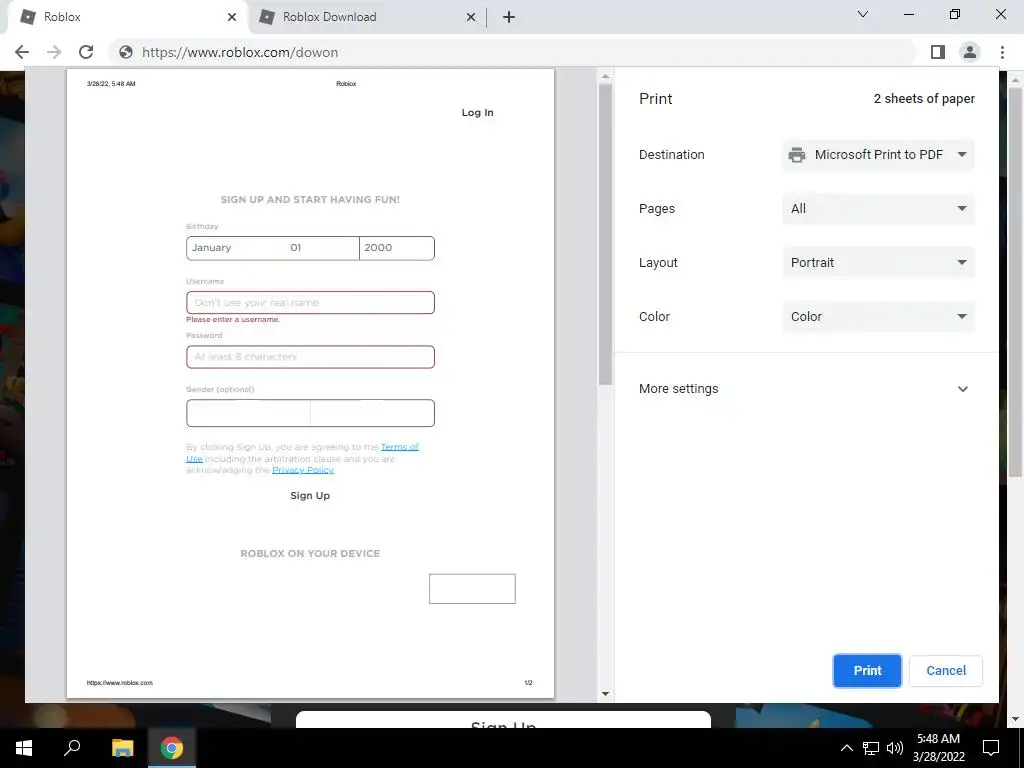Open the Destination printer dropdown

tap(878, 155)
